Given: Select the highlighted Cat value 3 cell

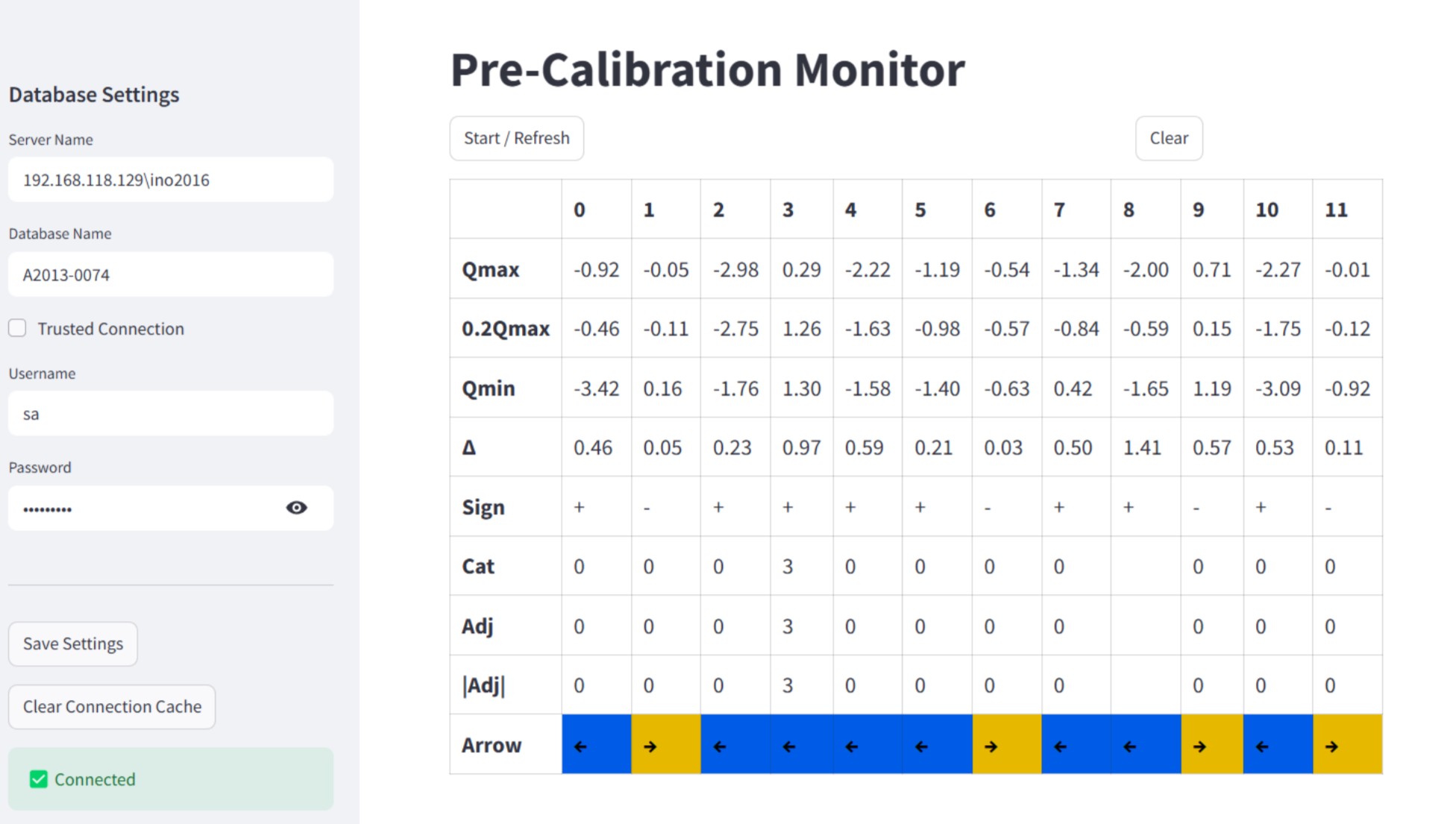Looking at the screenshot, I should click(x=788, y=566).
